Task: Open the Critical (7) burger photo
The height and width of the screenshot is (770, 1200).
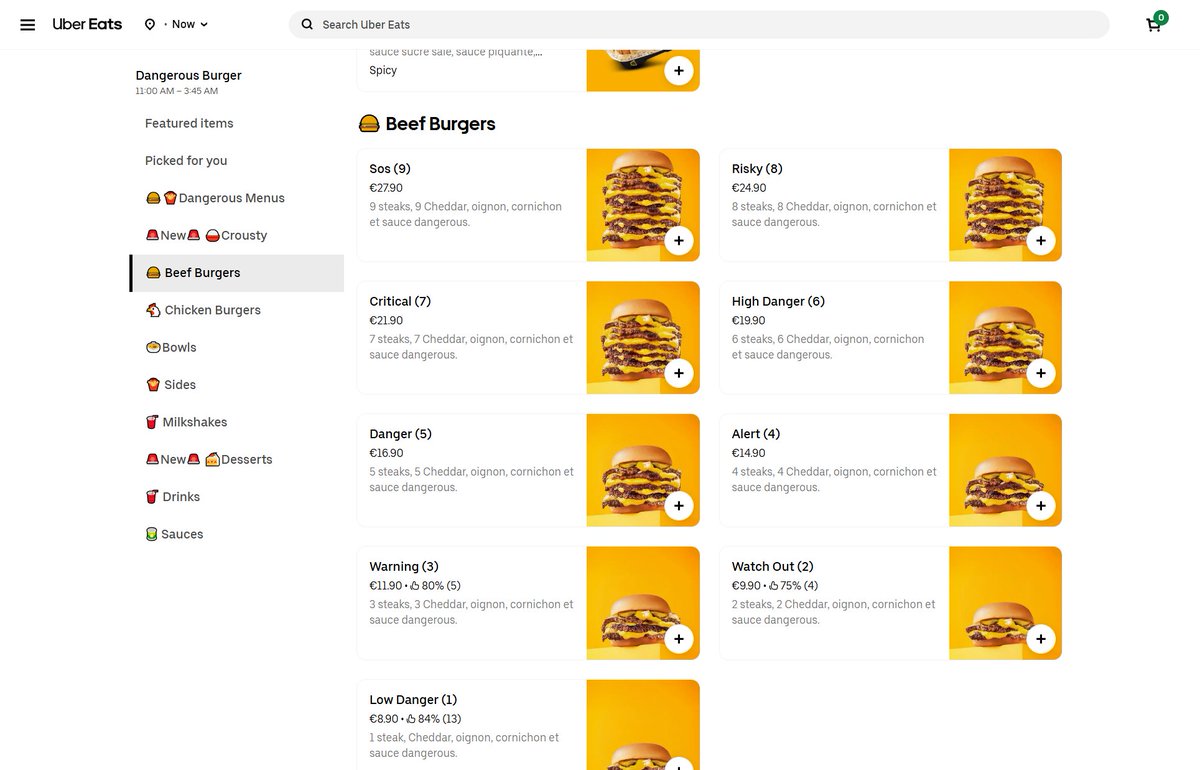Action: click(643, 338)
